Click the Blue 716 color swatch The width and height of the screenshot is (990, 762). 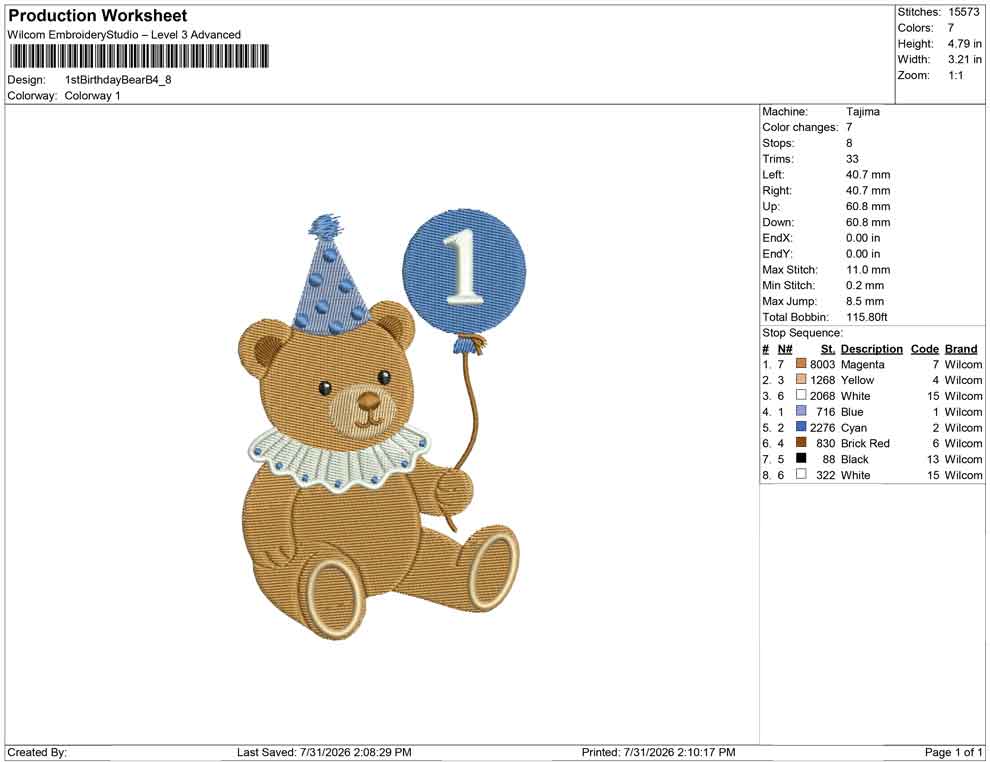(x=801, y=411)
